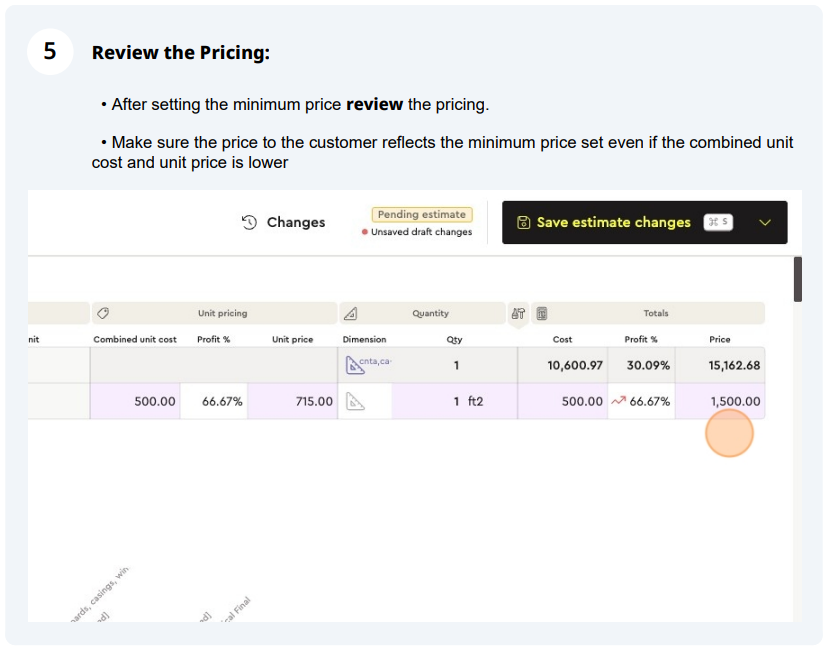The width and height of the screenshot is (831, 651).
Task: Click the total profit value 30.09%
Action: click(x=648, y=365)
